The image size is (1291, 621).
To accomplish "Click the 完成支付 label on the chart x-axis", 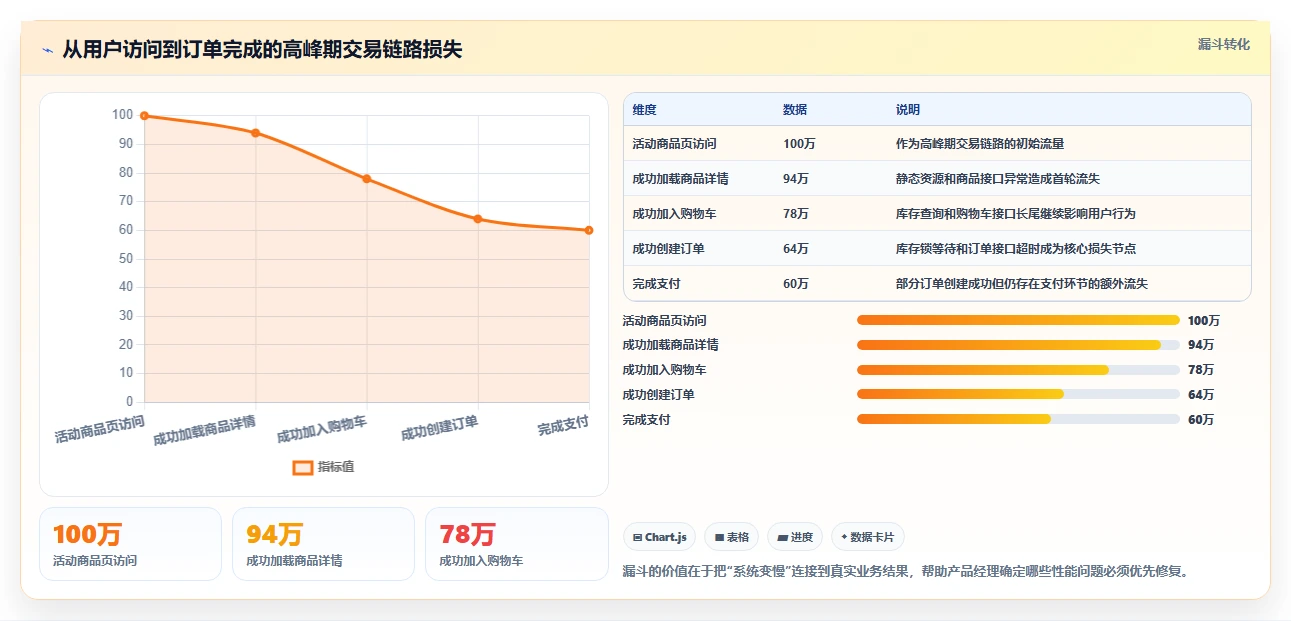I will click(x=563, y=426).
